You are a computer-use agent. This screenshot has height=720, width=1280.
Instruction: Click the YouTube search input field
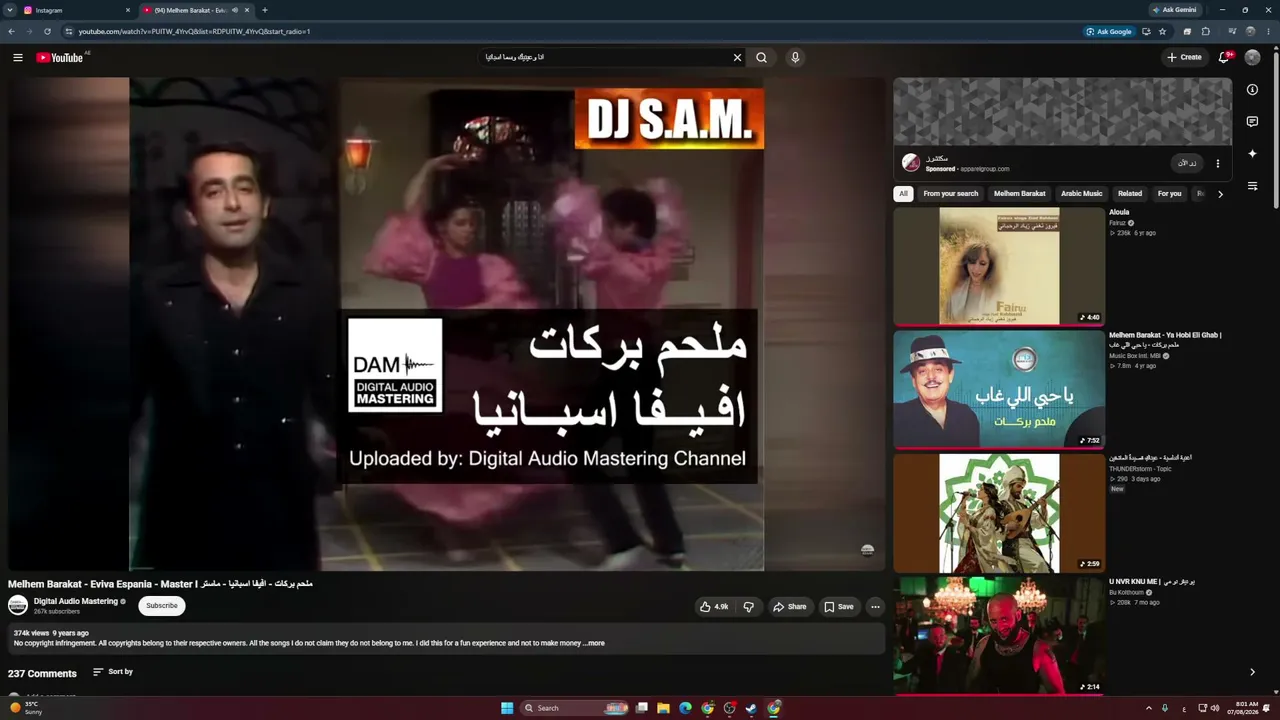pos(605,57)
